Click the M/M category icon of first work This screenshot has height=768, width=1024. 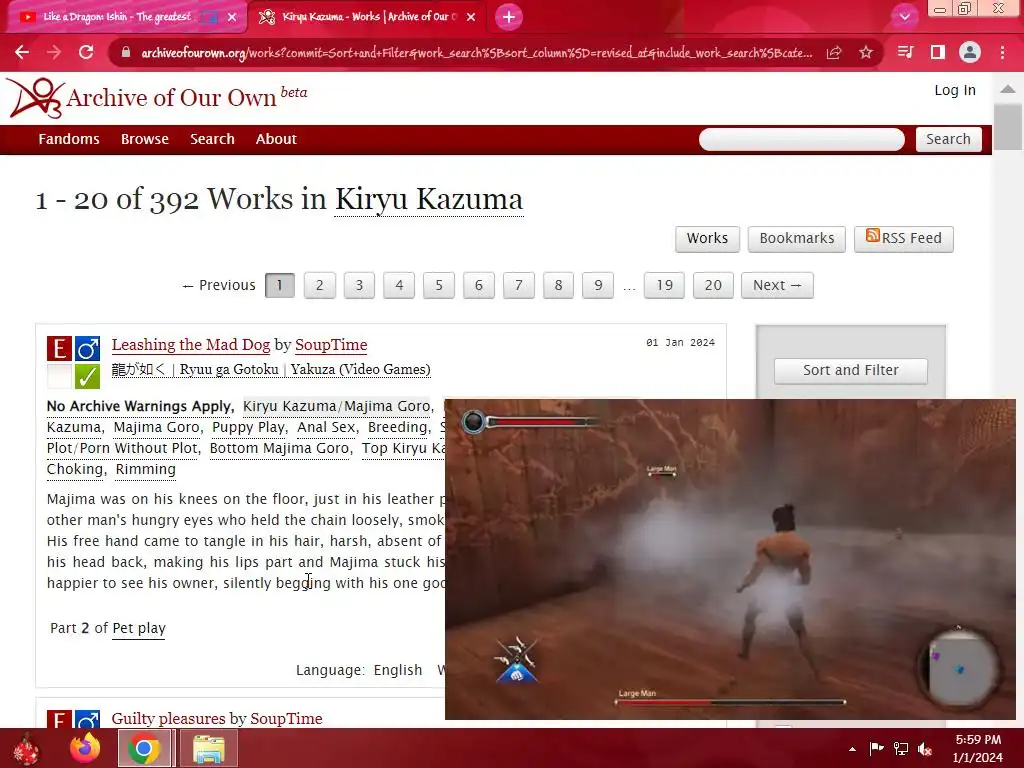(87, 349)
